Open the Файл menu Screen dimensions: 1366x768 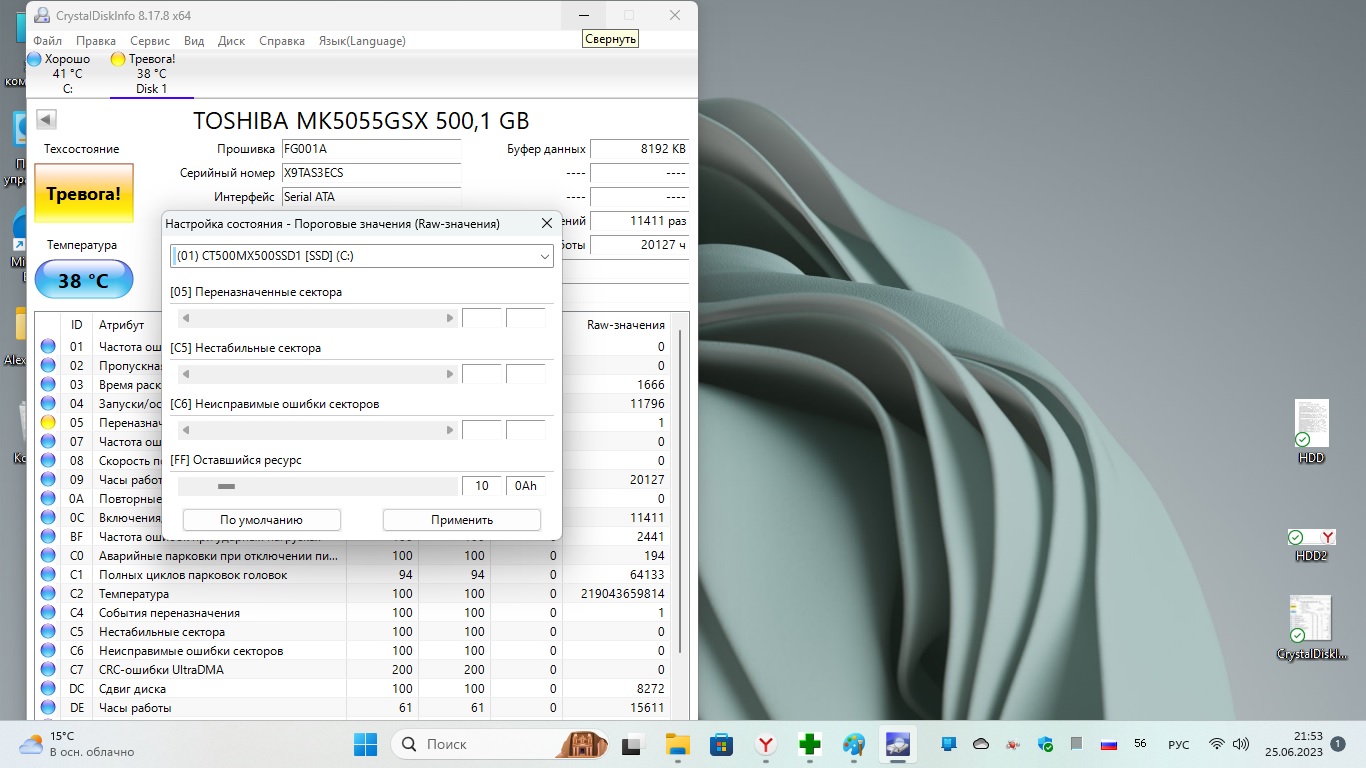click(x=47, y=41)
